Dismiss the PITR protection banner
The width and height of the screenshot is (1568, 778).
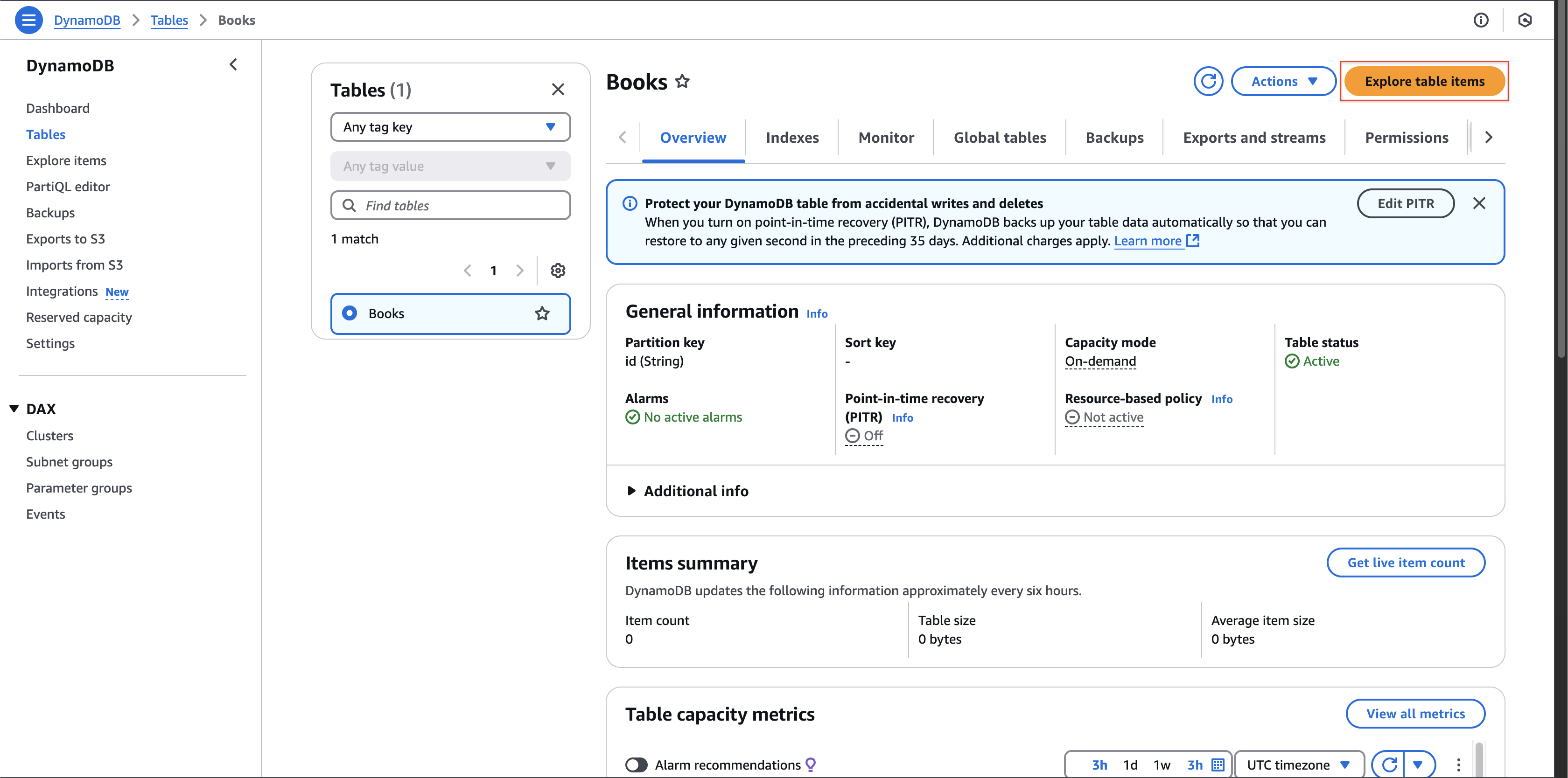click(x=1479, y=203)
